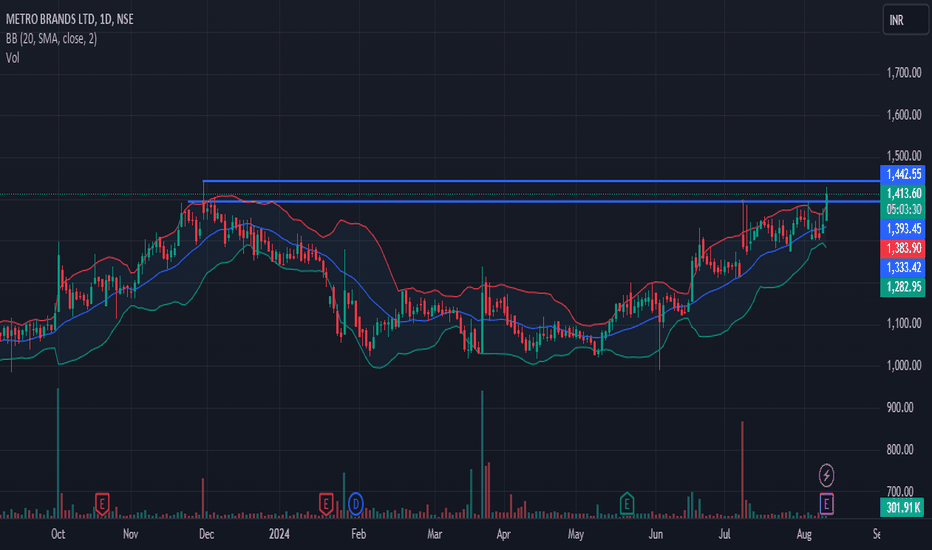Click the Aug label on time axis
The image size is (932, 550).
[804, 534]
